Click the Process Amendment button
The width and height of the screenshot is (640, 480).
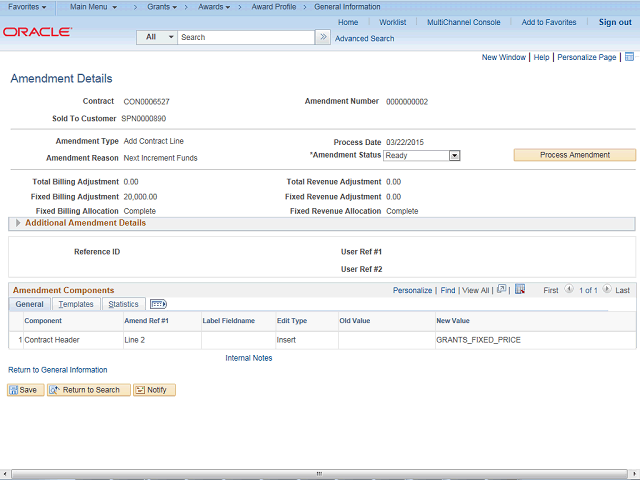click(x=575, y=155)
